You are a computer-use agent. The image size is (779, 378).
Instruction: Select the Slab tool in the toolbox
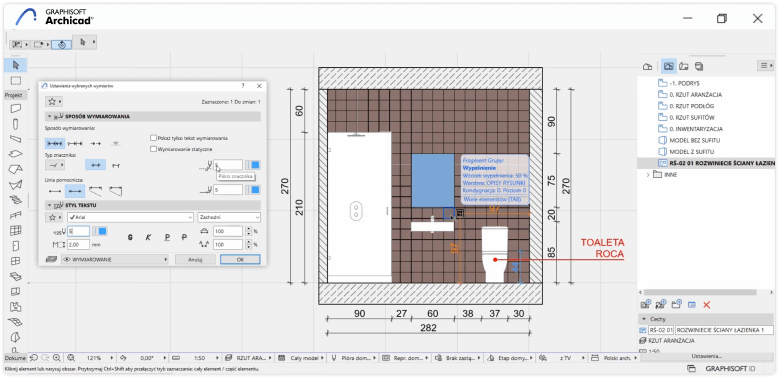pyautogui.click(x=15, y=154)
